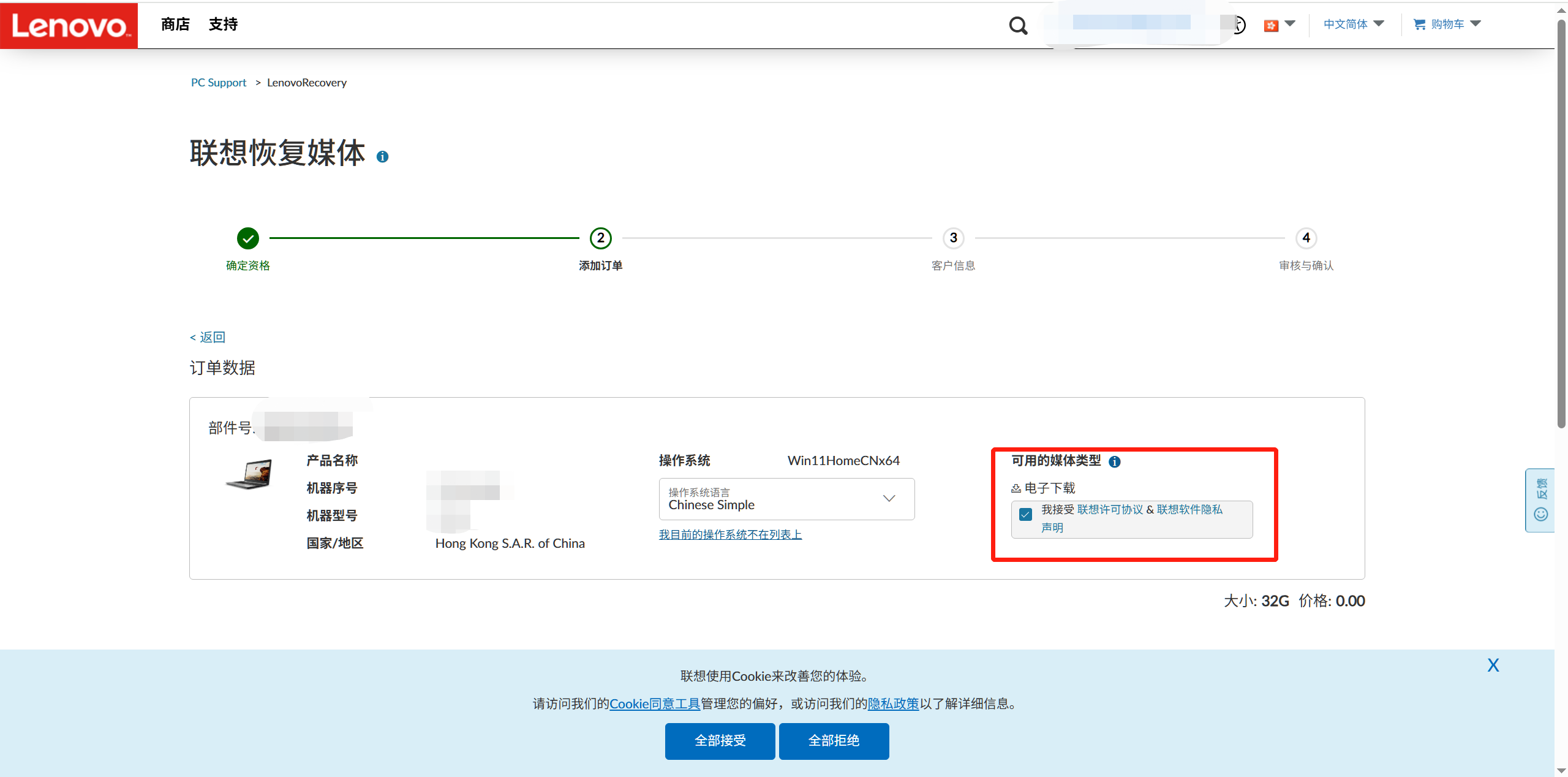The height and width of the screenshot is (777, 1568).
Task: Click the 我目前的操作系统不在列表上 link
Action: point(730,534)
